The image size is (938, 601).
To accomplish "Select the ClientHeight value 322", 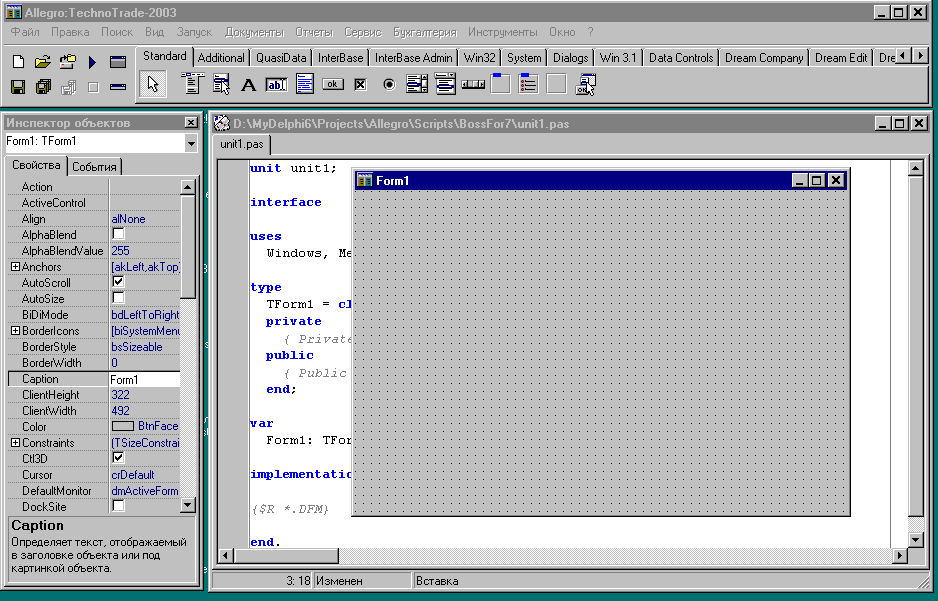I will [120, 395].
